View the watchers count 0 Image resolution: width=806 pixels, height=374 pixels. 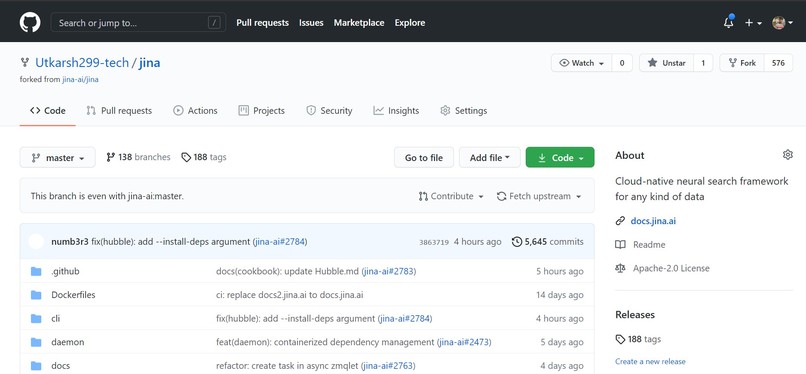point(622,63)
